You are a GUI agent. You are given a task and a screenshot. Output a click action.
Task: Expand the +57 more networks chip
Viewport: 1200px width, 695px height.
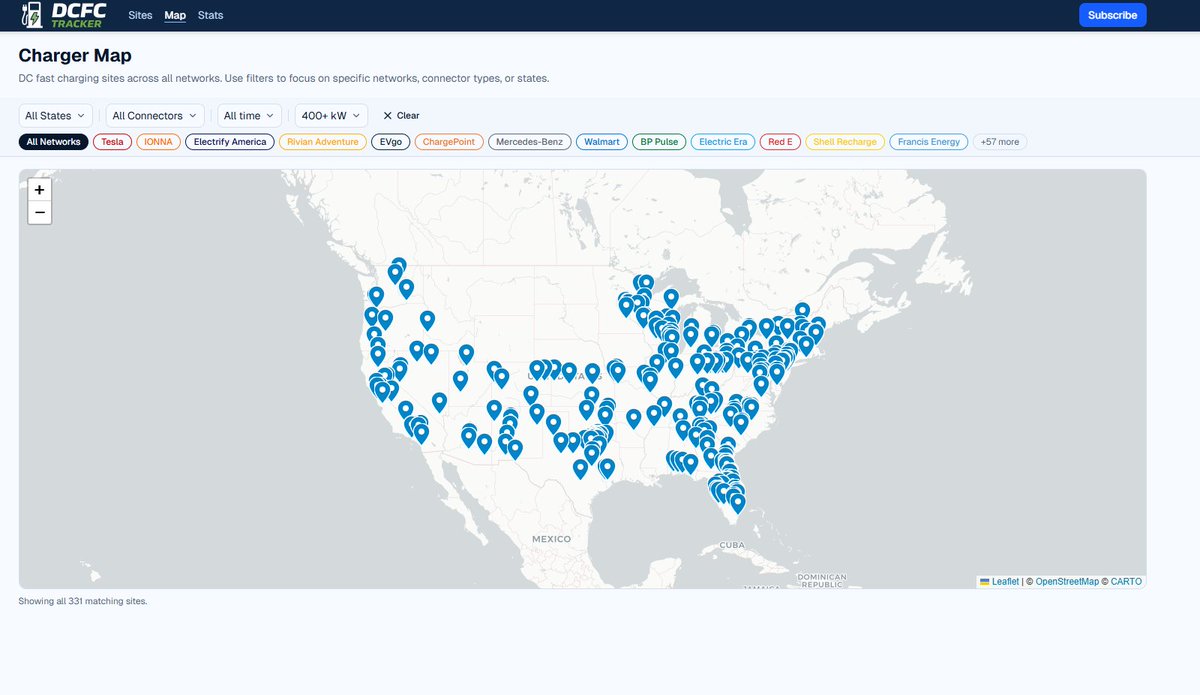point(1000,142)
